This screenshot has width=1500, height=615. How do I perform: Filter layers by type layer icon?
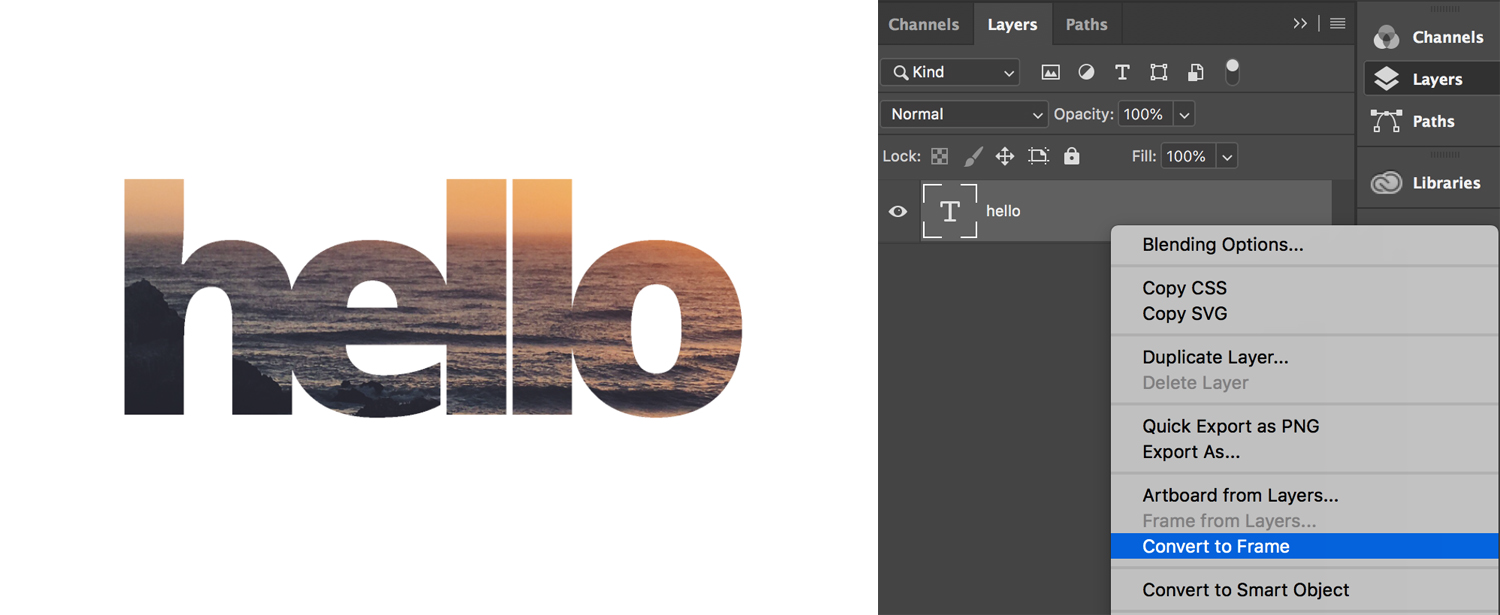(x=1122, y=72)
